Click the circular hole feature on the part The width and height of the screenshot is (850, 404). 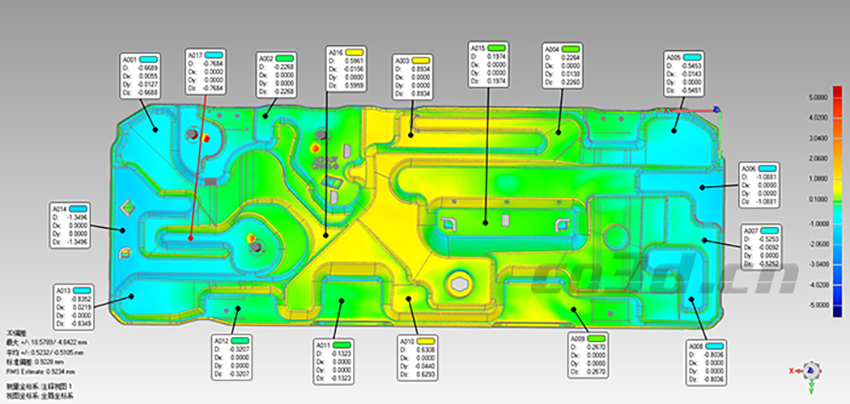(x=463, y=282)
